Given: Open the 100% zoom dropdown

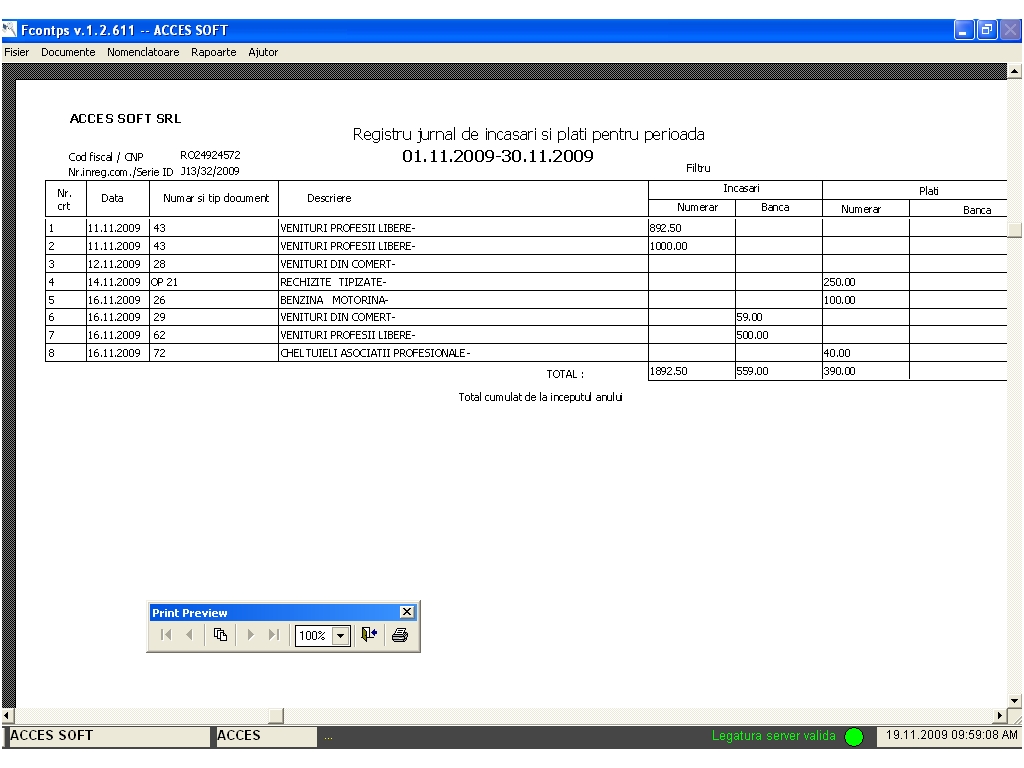Looking at the screenshot, I should (x=341, y=635).
